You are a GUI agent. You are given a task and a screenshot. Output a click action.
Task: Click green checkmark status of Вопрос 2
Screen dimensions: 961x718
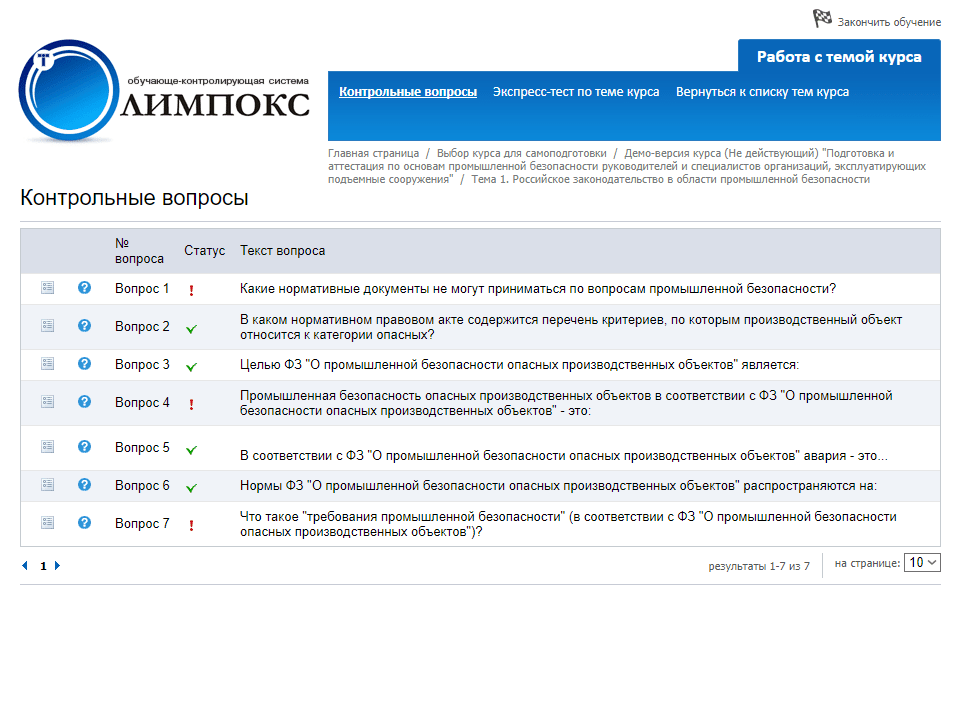click(191, 328)
